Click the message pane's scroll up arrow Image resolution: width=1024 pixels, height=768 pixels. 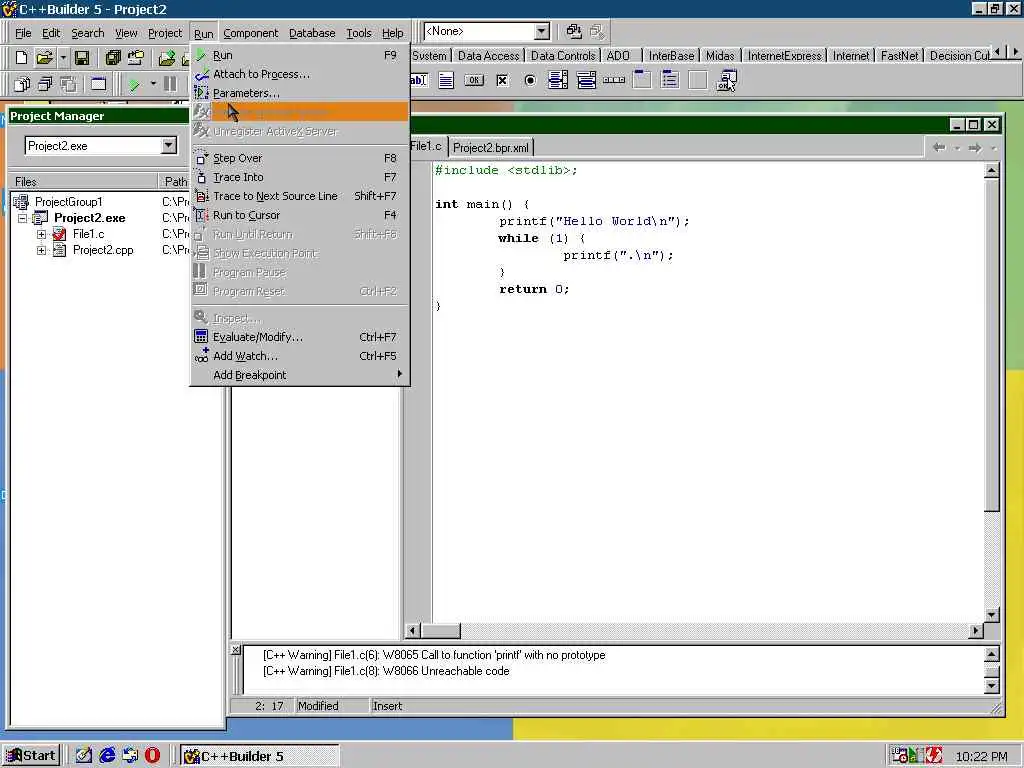coord(991,654)
